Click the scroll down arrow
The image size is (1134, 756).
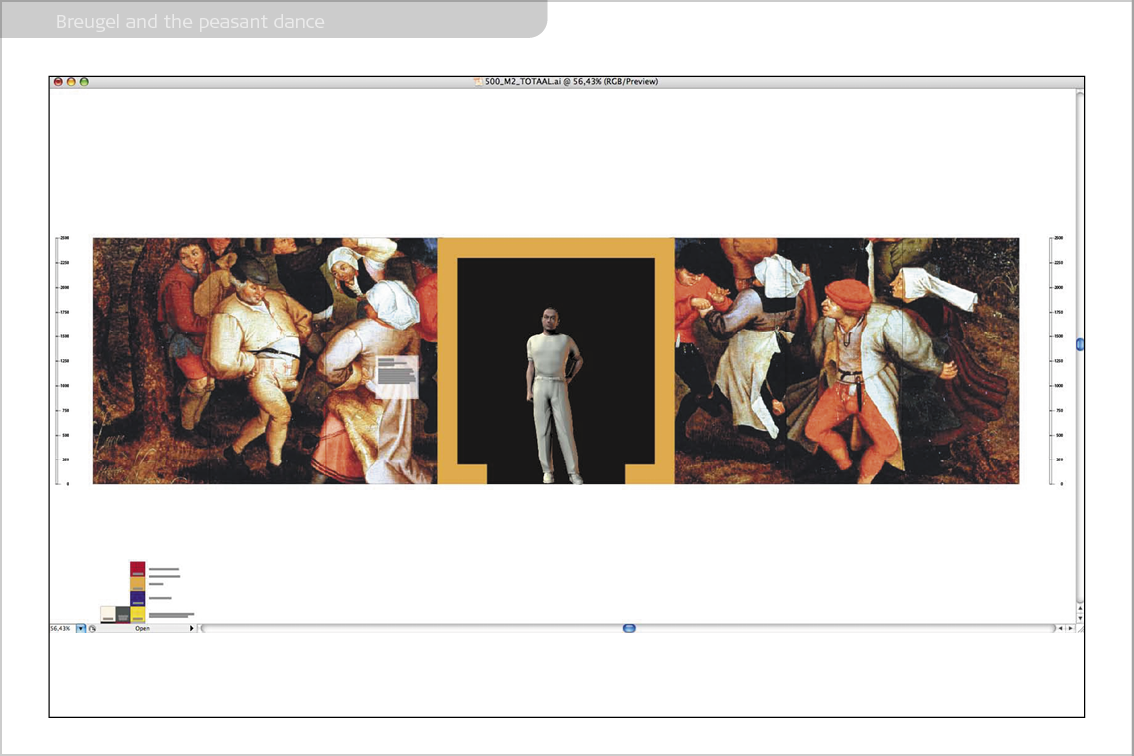point(1080,618)
